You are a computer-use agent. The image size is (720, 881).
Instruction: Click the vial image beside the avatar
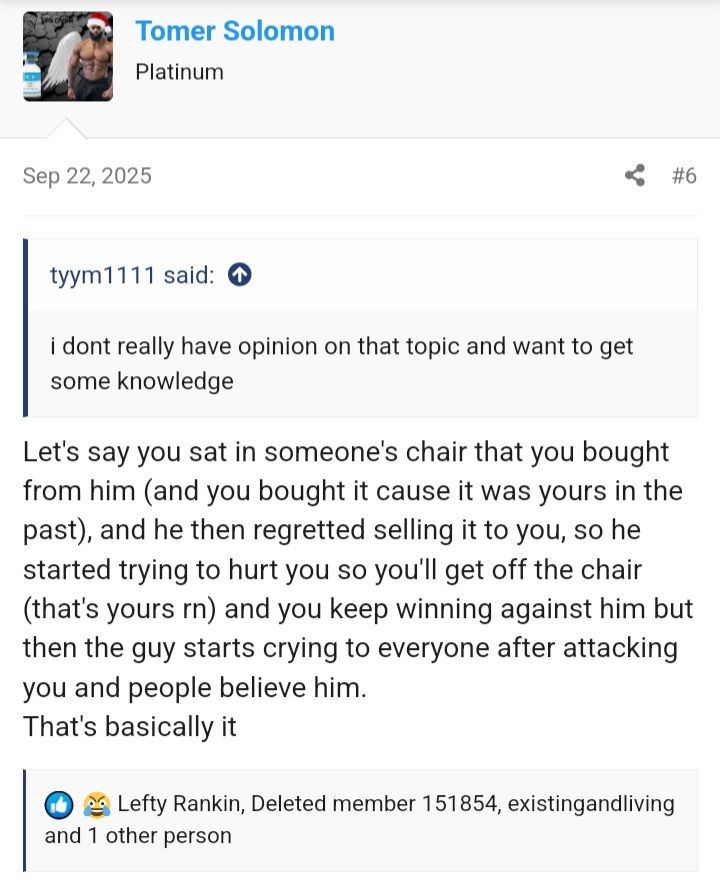32,76
